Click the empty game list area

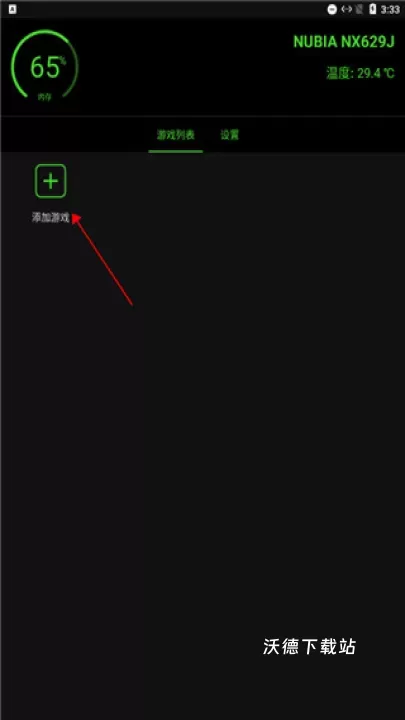(202, 436)
